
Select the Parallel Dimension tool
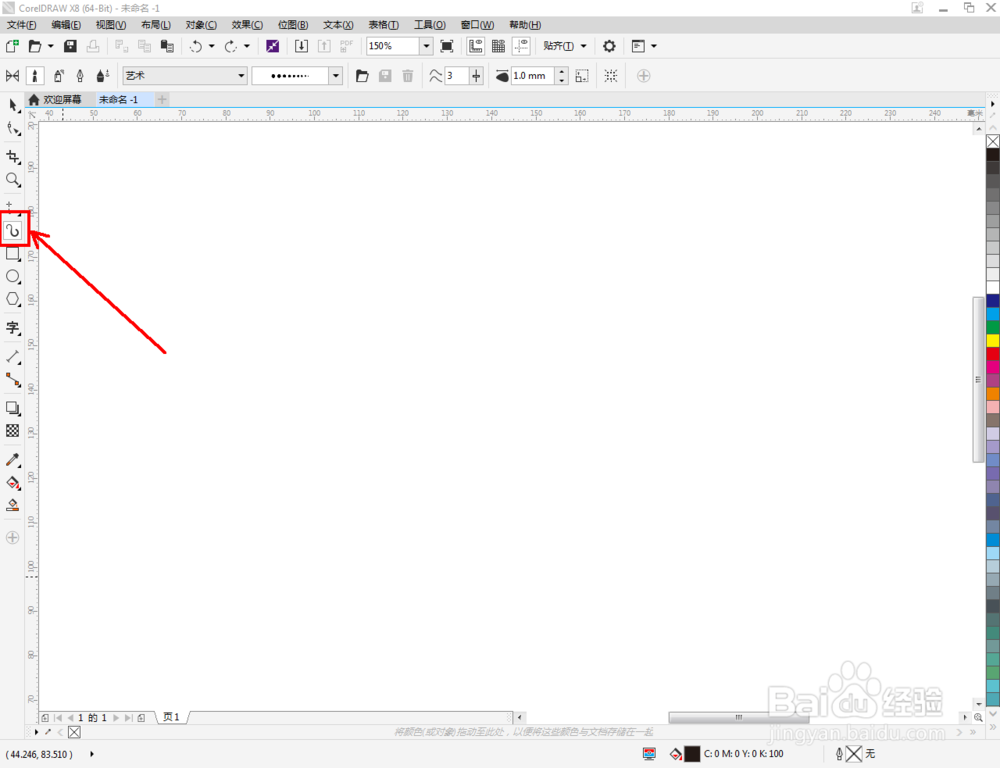coord(13,357)
